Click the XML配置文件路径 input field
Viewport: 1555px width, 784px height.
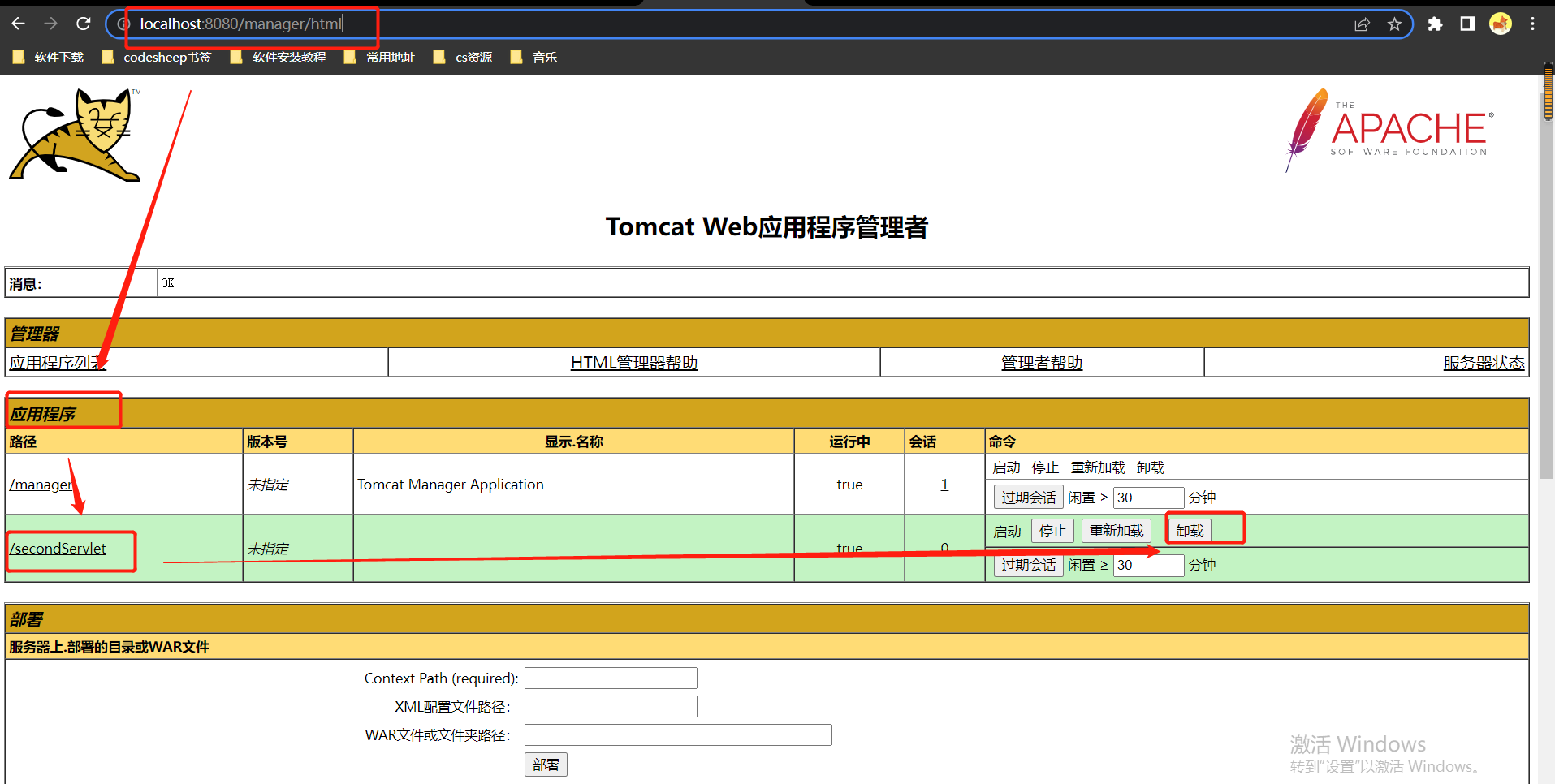(611, 706)
